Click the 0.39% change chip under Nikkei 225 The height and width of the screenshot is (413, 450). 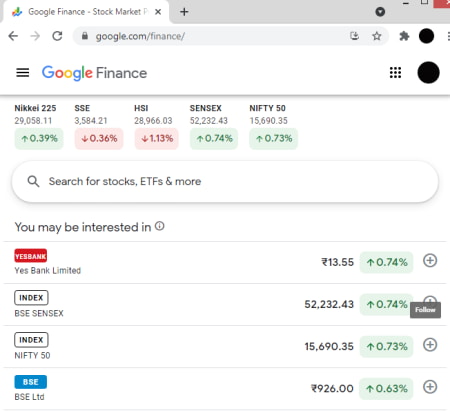pyautogui.click(x=39, y=138)
